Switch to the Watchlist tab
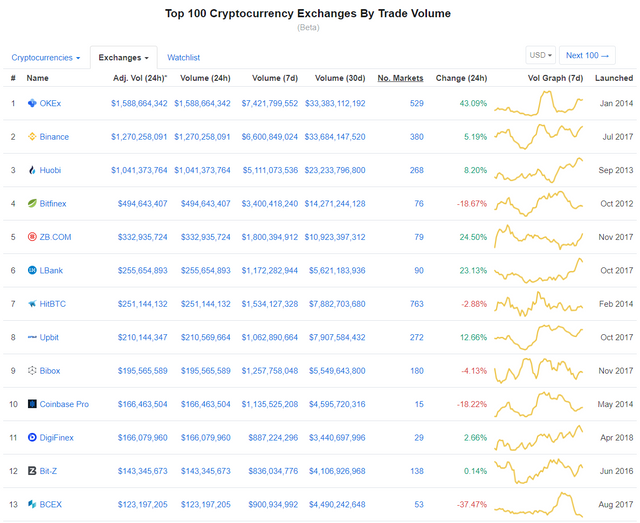Image resolution: width=640 pixels, height=523 pixels. tap(183, 58)
